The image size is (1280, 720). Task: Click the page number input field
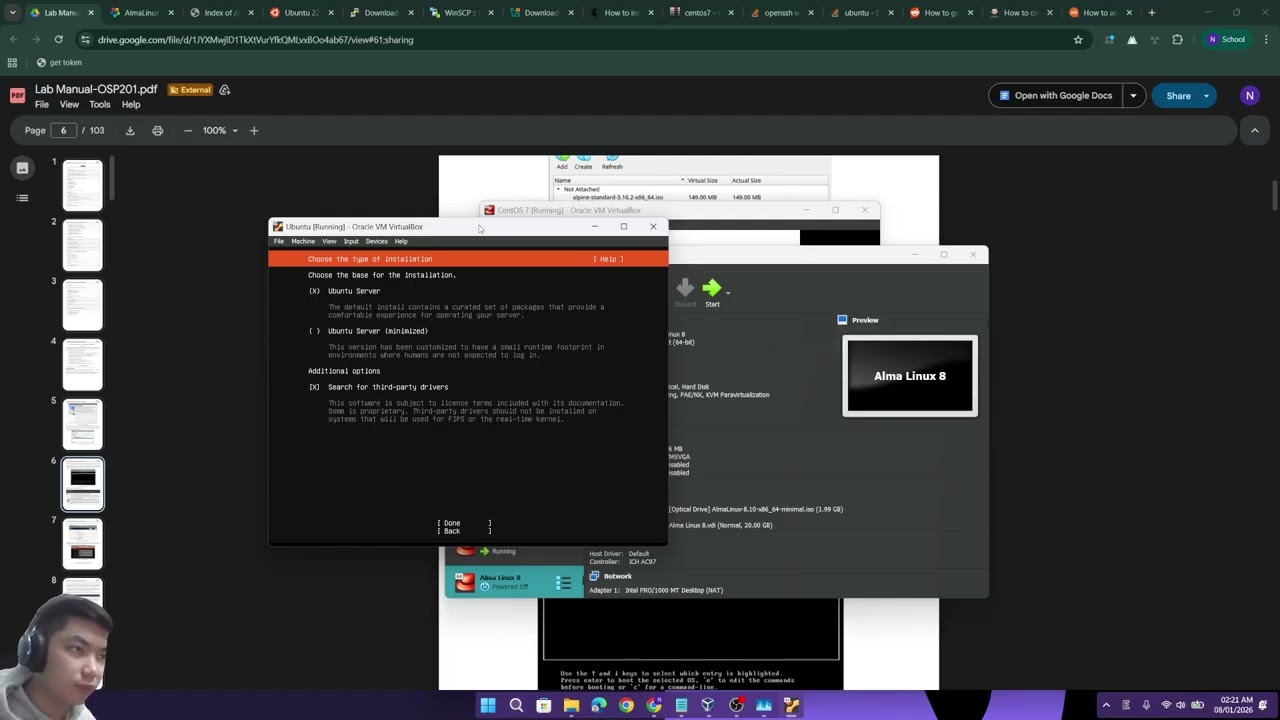pos(63,130)
